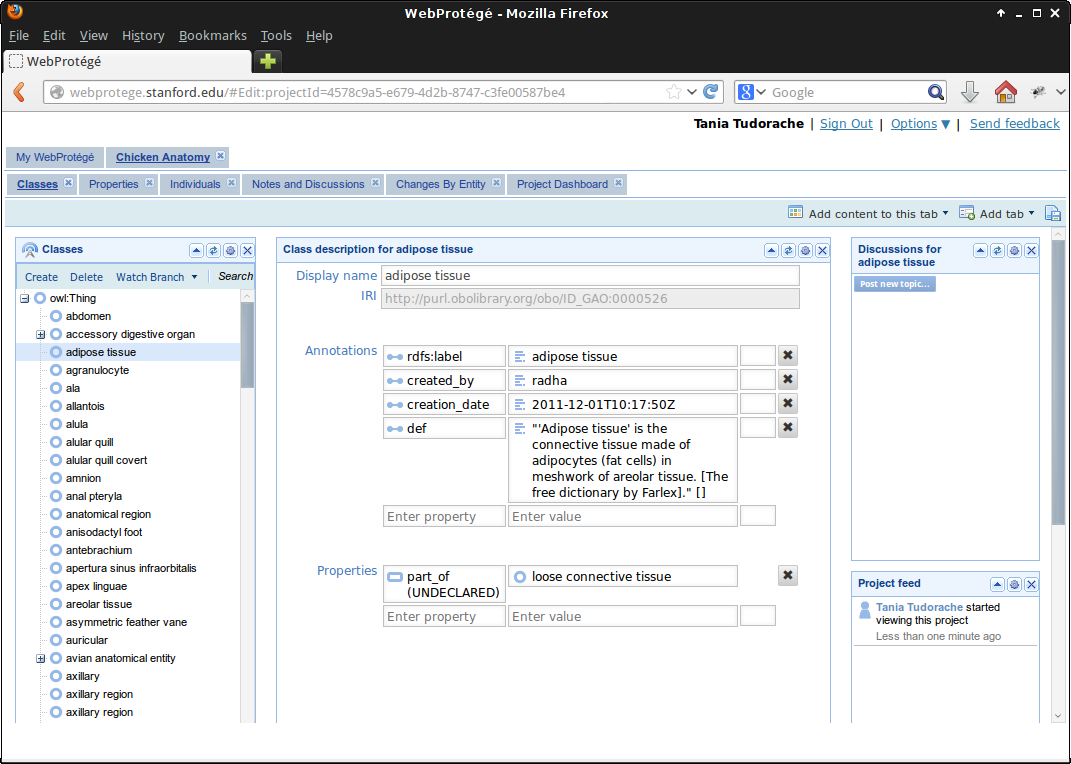Screen dimensions: 1071x764
Task: Collapse the Classes panel with its arrow icon
Action: pyautogui.click(x=197, y=251)
